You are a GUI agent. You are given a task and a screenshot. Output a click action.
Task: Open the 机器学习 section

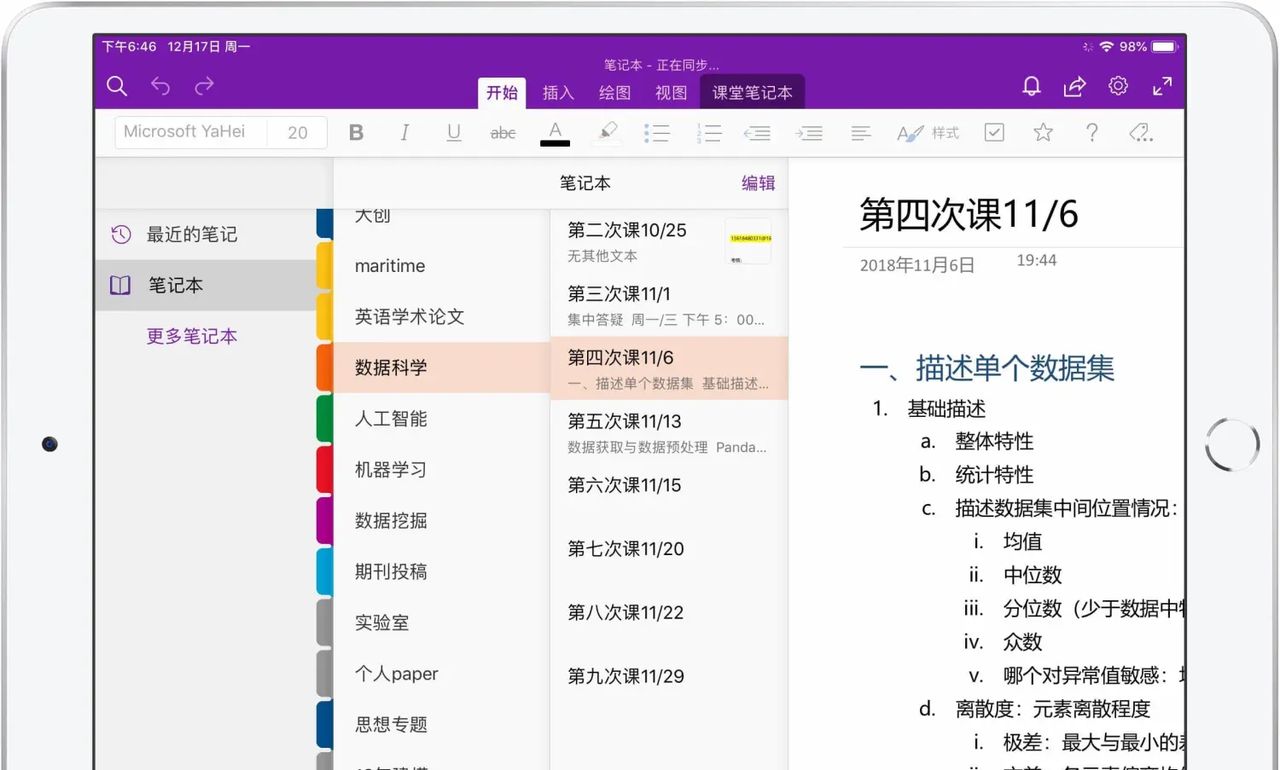pyautogui.click(x=441, y=470)
